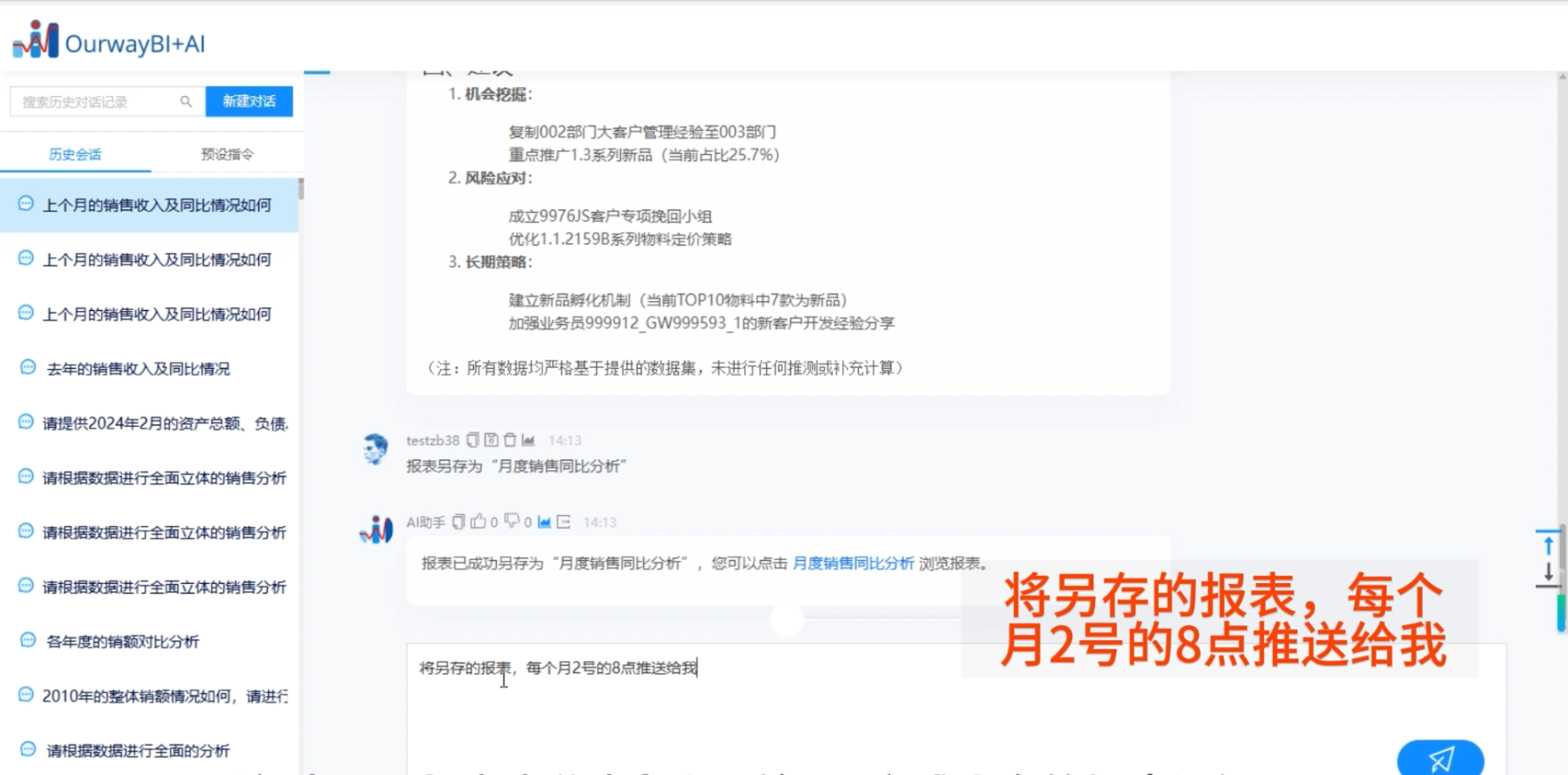Click the AI助手 name label
This screenshot has width=1568, height=775.
425,522
